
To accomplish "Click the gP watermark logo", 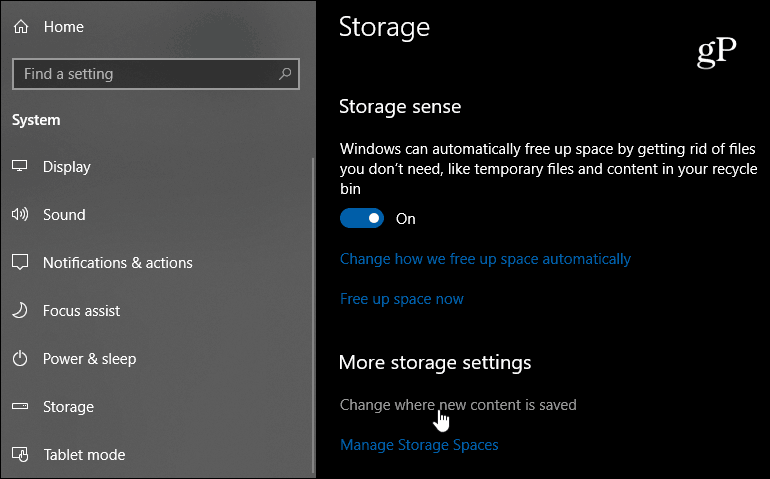I will coord(716,52).
